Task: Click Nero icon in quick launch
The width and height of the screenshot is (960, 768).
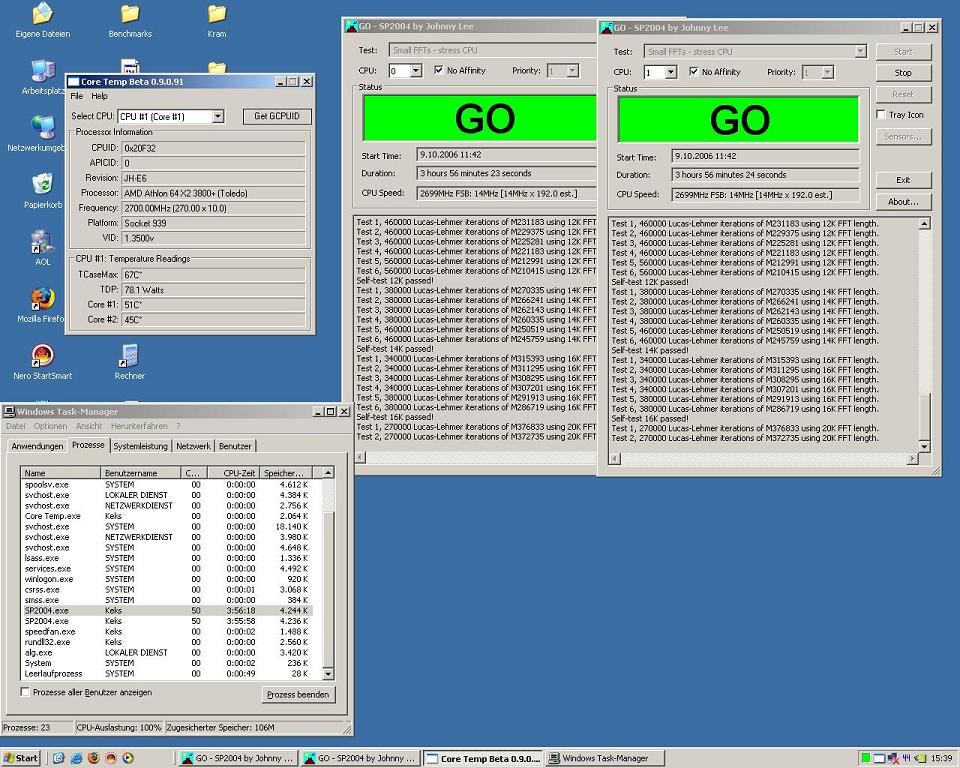Action: tap(111, 758)
